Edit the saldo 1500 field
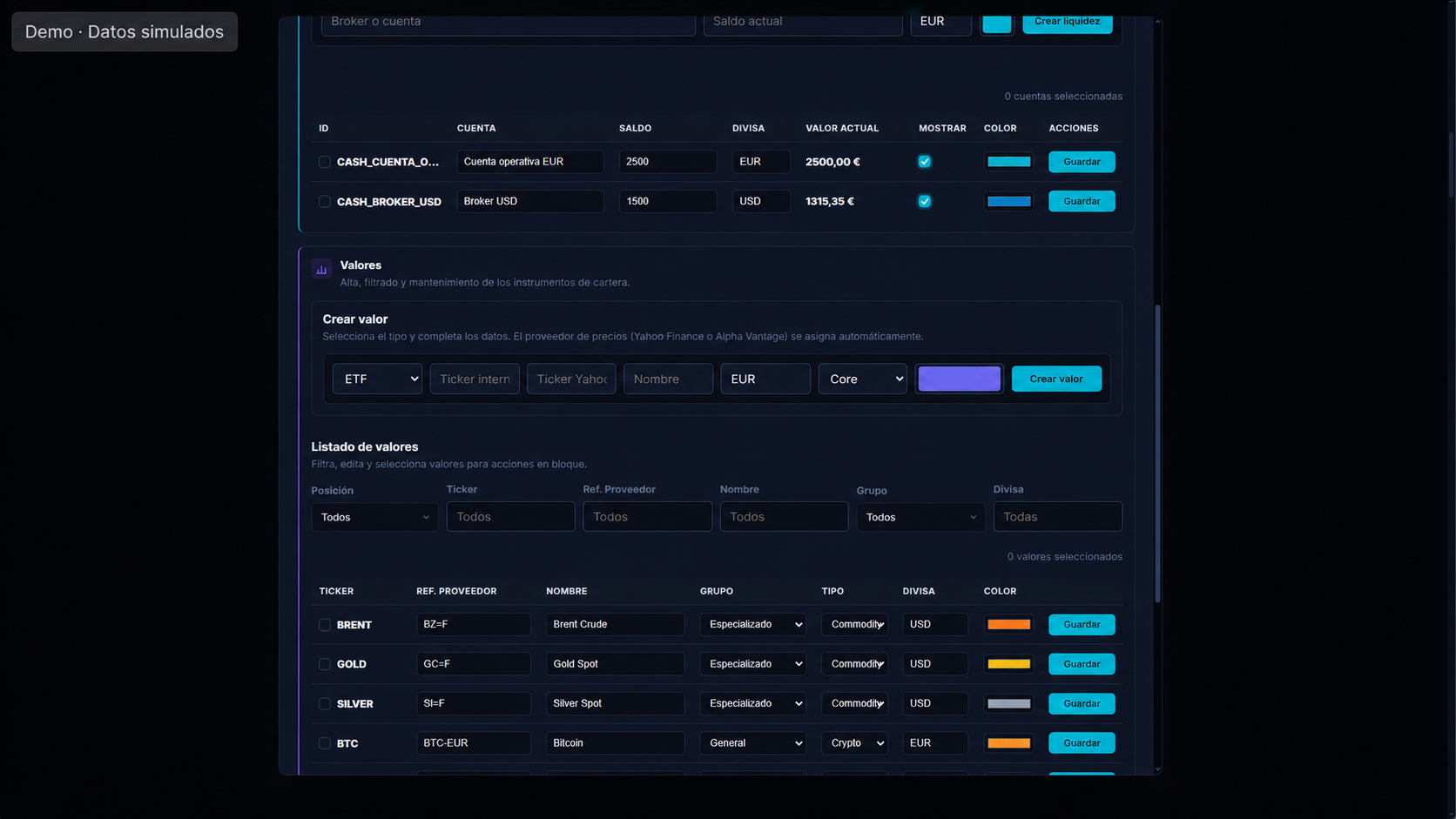This screenshot has height=819, width=1456. [x=668, y=201]
